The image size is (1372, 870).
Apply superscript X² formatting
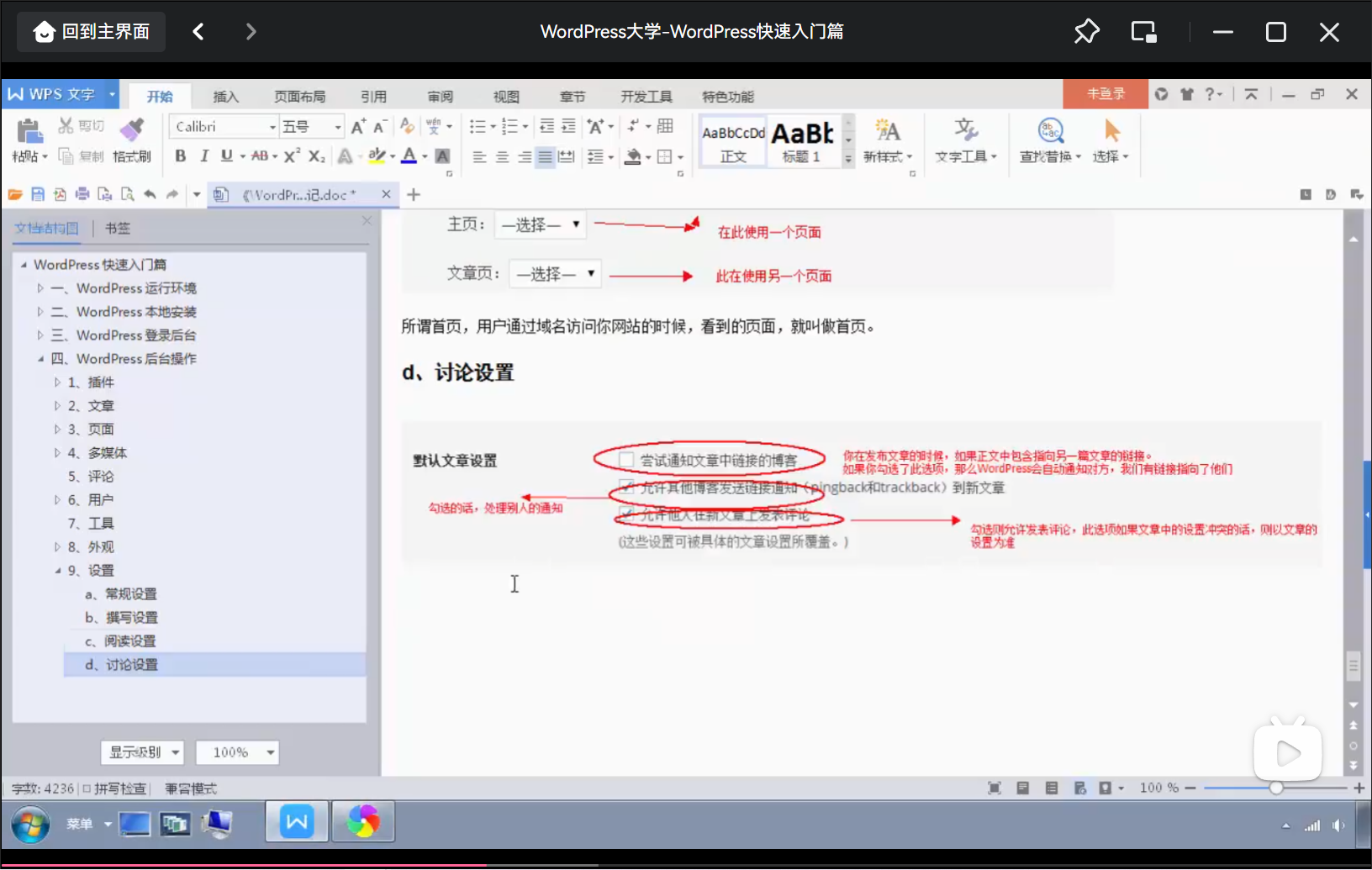point(292,156)
